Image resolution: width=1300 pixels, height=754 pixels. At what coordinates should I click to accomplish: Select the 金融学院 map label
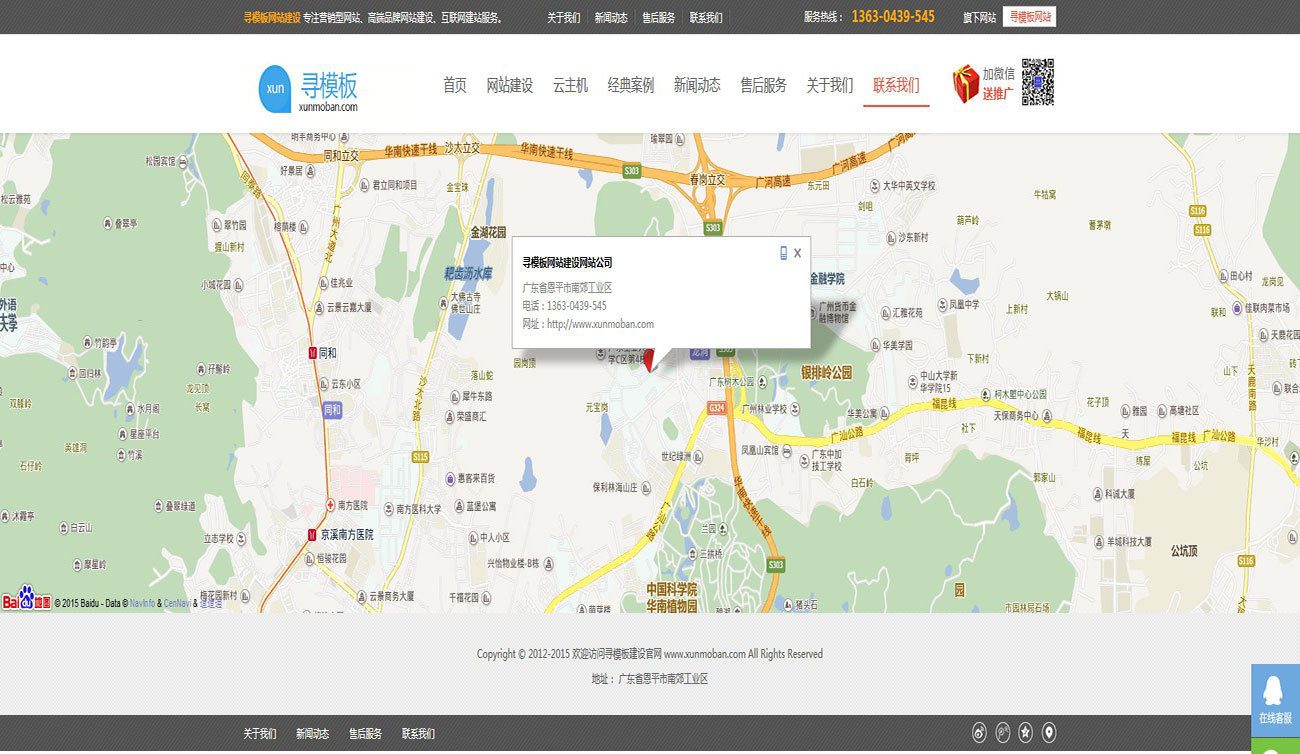pyautogui.click(x=827, y=279)
